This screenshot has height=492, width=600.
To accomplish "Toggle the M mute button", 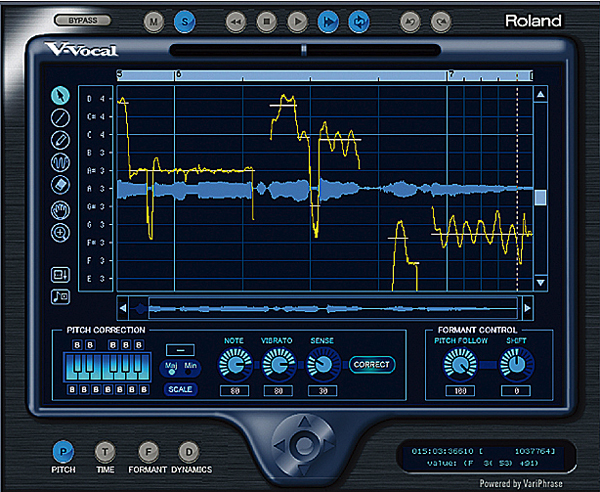I will pyautogui.click(x=153, y=20).
